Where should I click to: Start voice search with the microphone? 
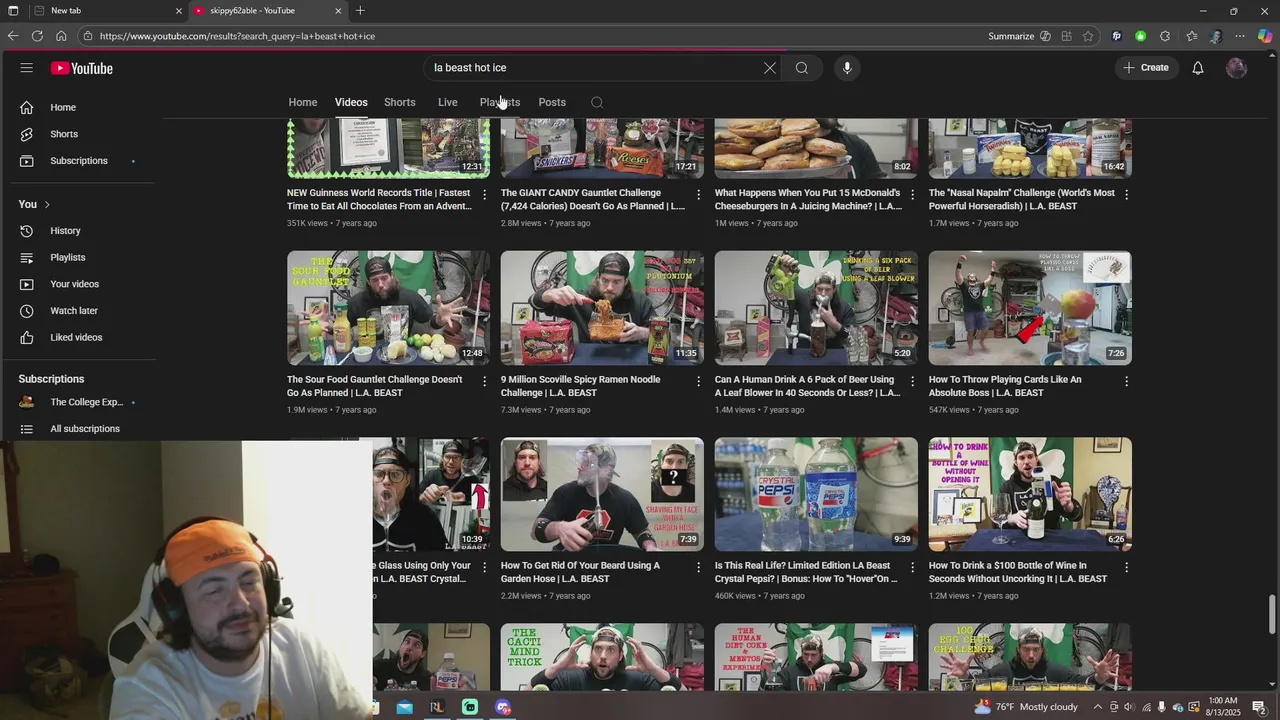click(847, 68)
